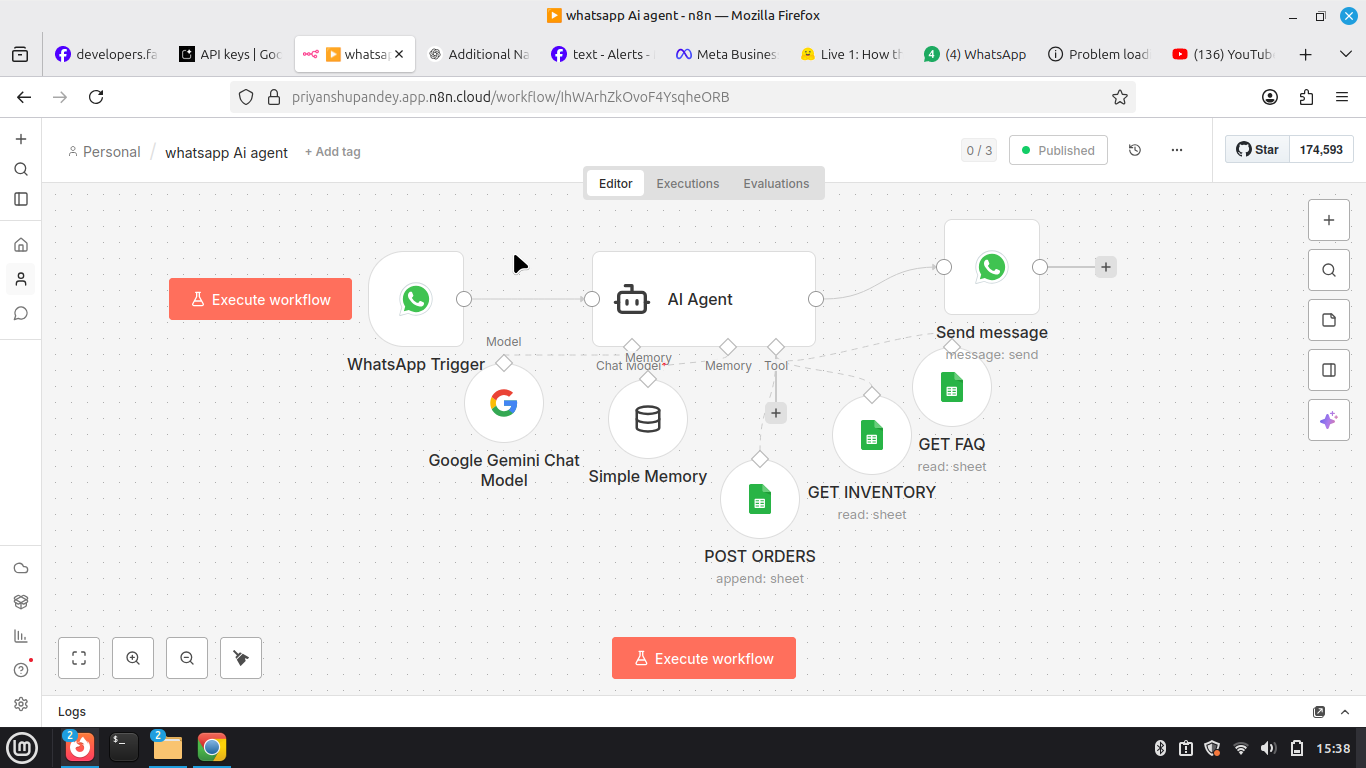Click the 0 / 3 counter badge
This screenshot has height=768, width=1366.
click(979, 150)
